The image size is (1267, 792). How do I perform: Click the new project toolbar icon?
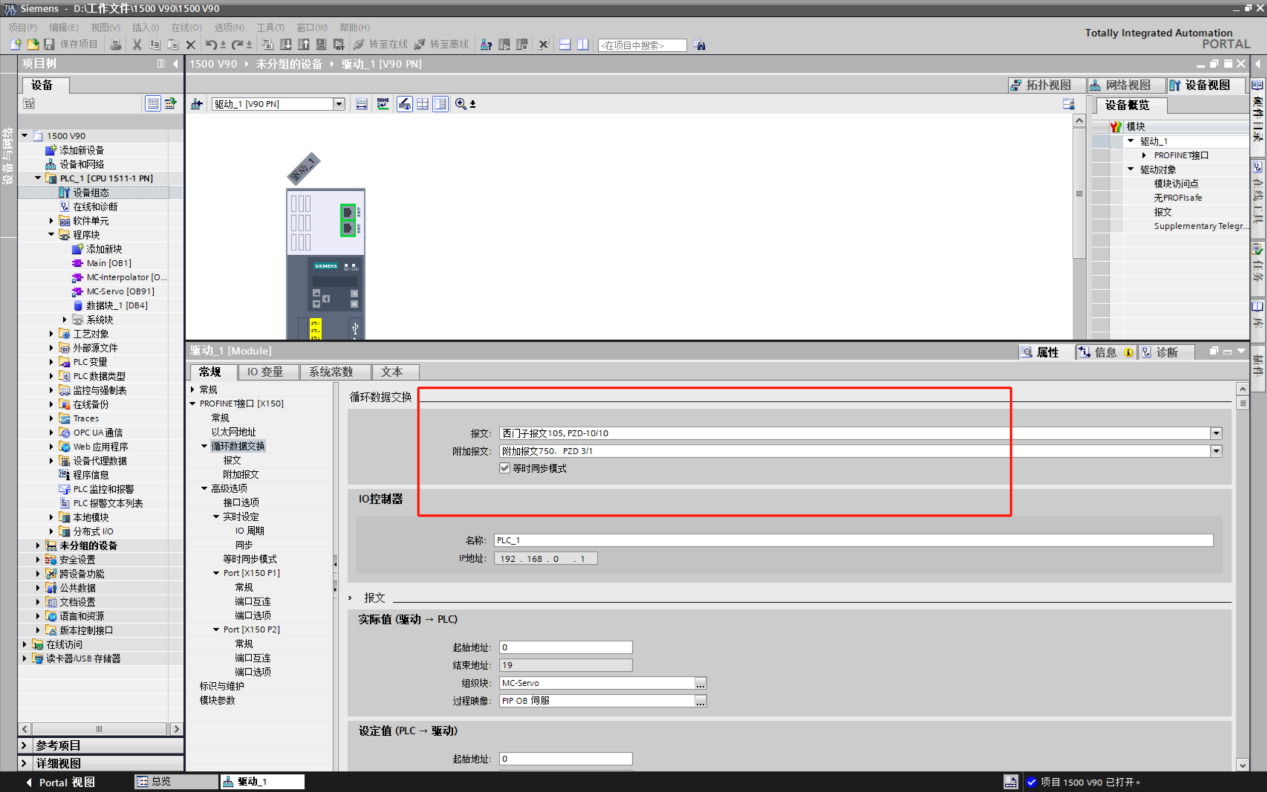(16, 45)
